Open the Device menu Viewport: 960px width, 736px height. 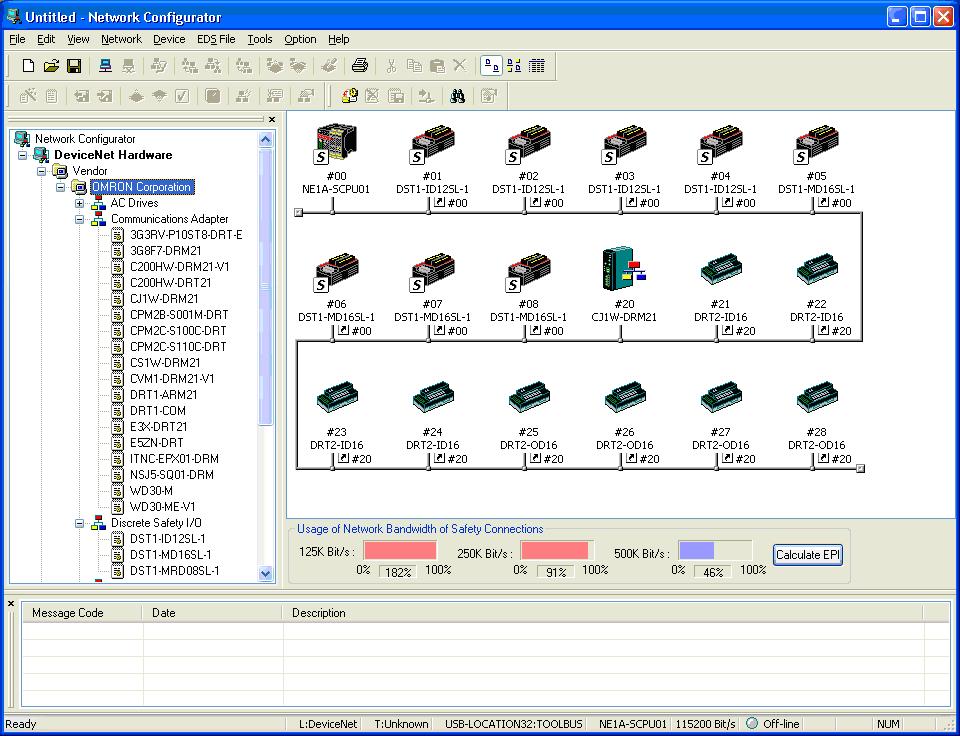pos(169,39)
